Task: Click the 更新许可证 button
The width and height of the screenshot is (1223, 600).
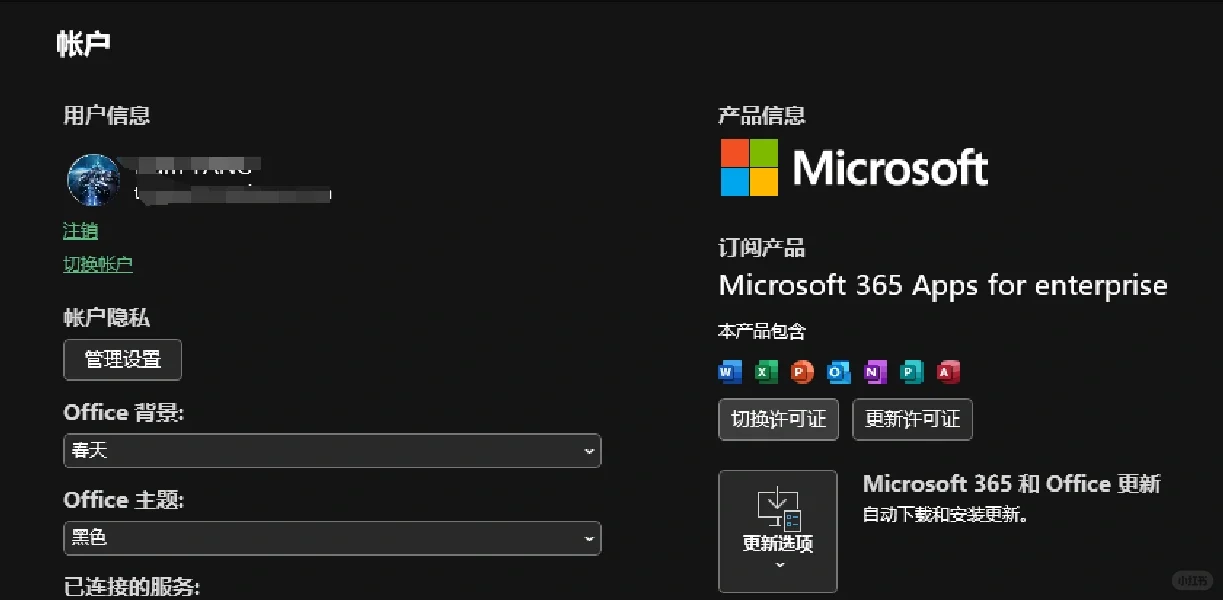Action: point(912,419)
